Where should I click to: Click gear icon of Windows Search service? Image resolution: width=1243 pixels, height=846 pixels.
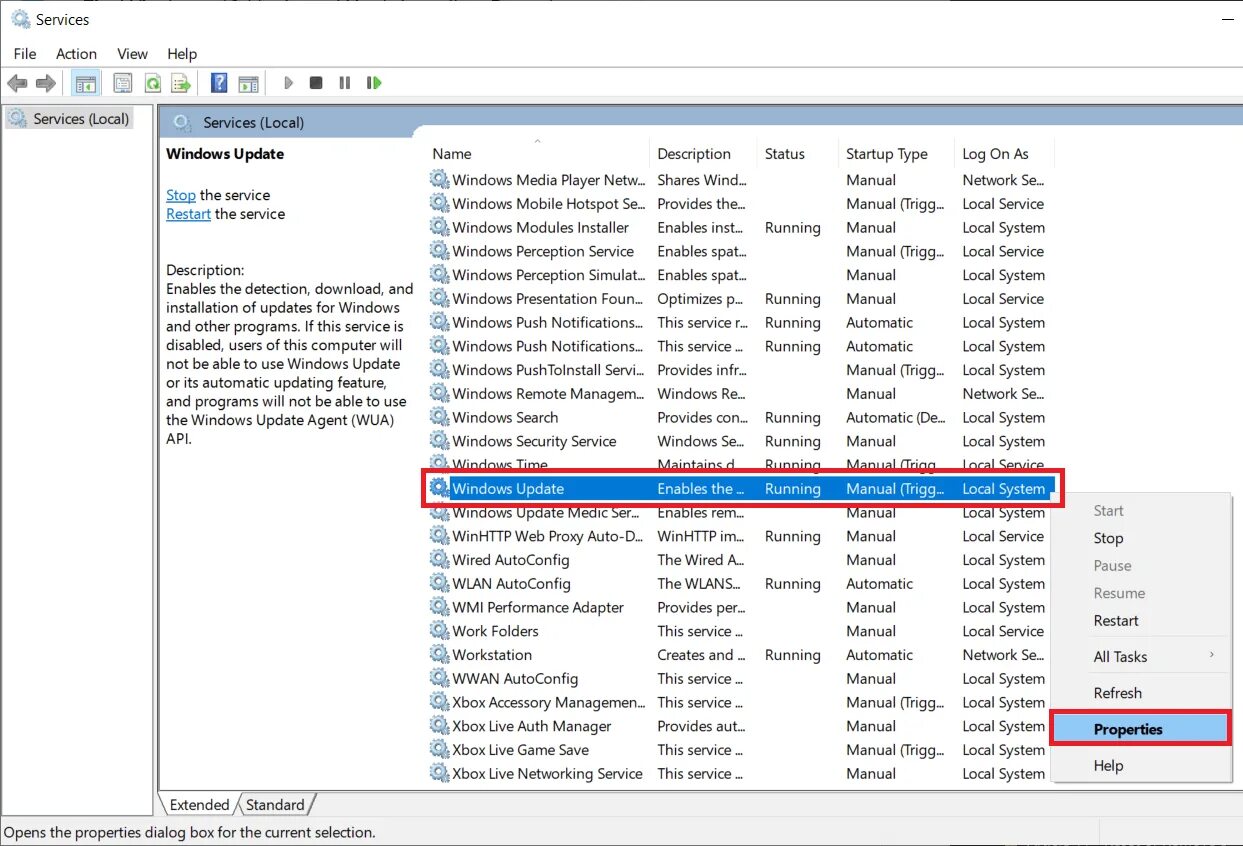pyautogui.click(x=440, y=417)
